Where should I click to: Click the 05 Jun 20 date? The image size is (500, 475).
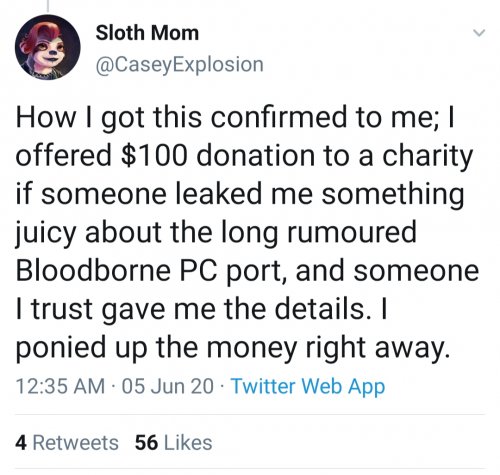167,386
